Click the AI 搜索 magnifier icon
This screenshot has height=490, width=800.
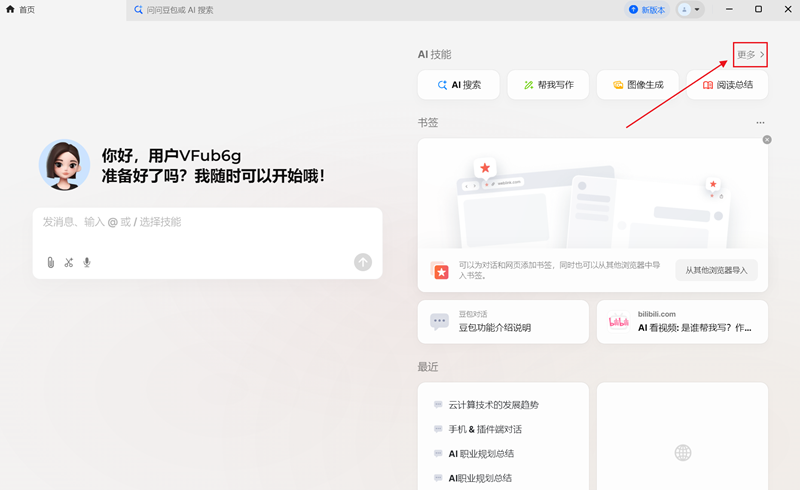pyautogui.click(x=442, y=85)
